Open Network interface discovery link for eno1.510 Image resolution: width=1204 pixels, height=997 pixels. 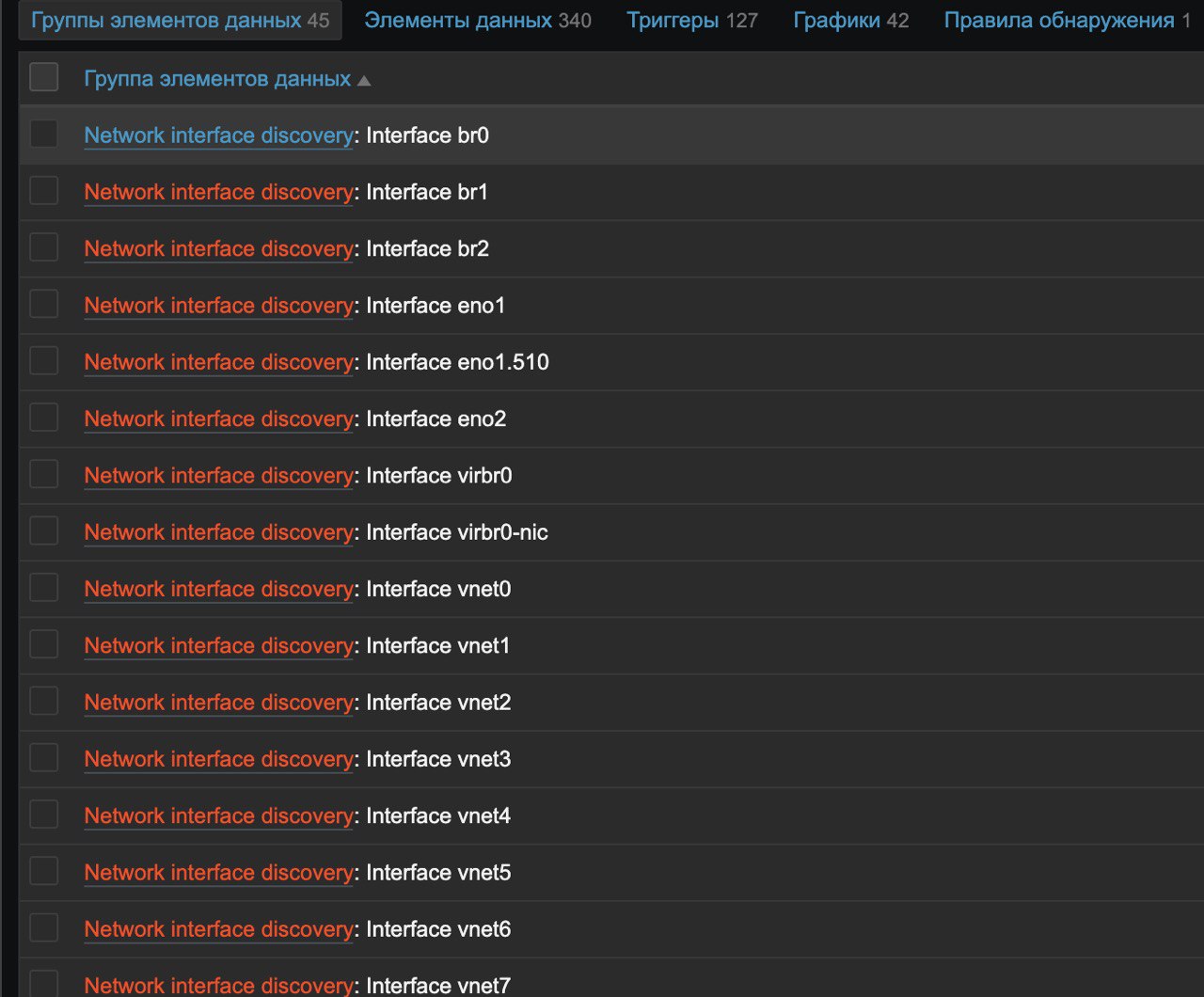point(218,362)
